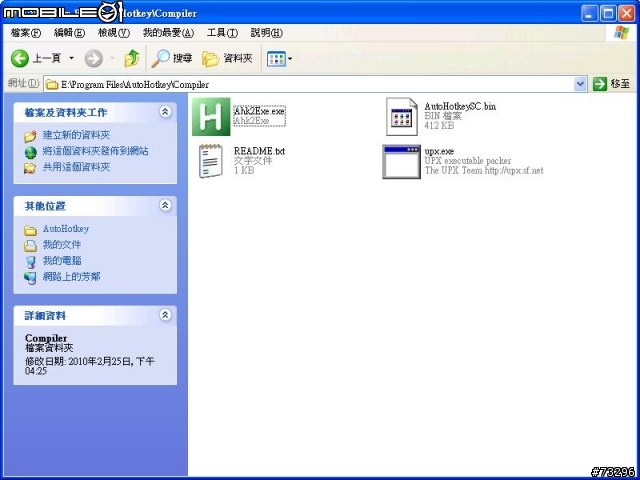
Task: Click Publish this folder to the Web link
Action: 96,151
